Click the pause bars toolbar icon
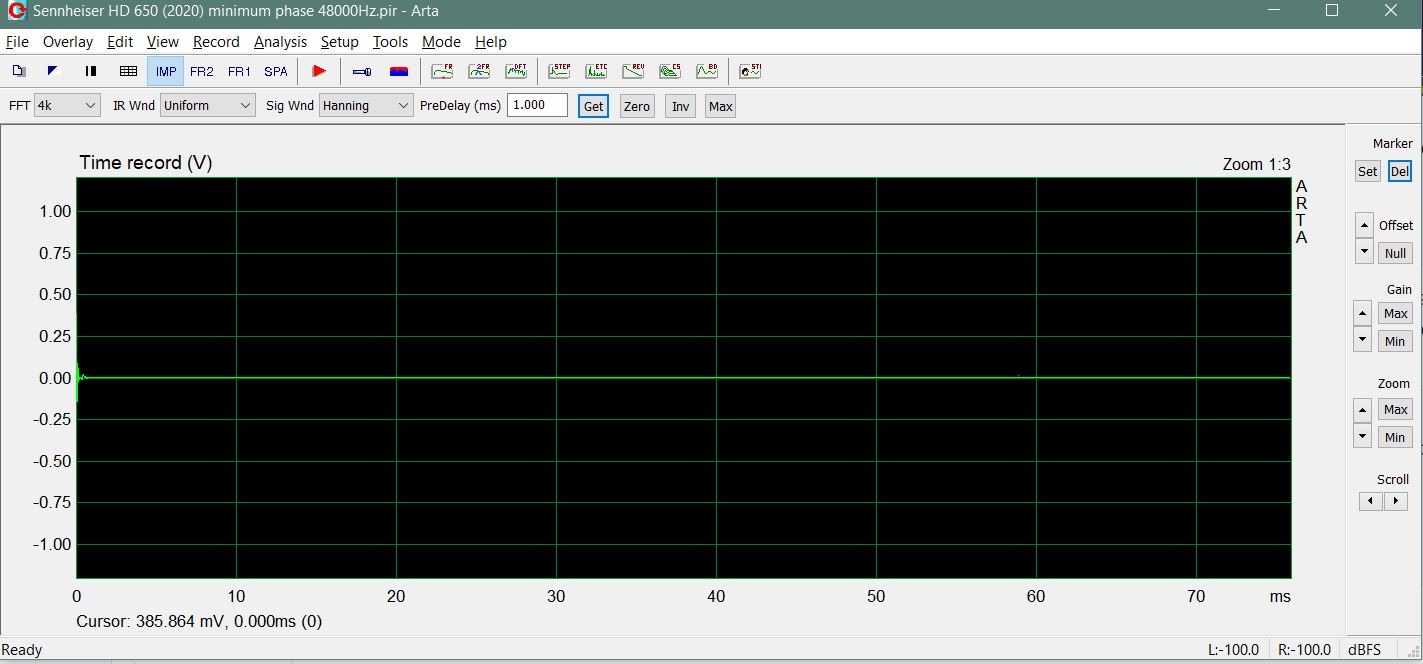The image size is (1423, 664). [x=91, y=71]
